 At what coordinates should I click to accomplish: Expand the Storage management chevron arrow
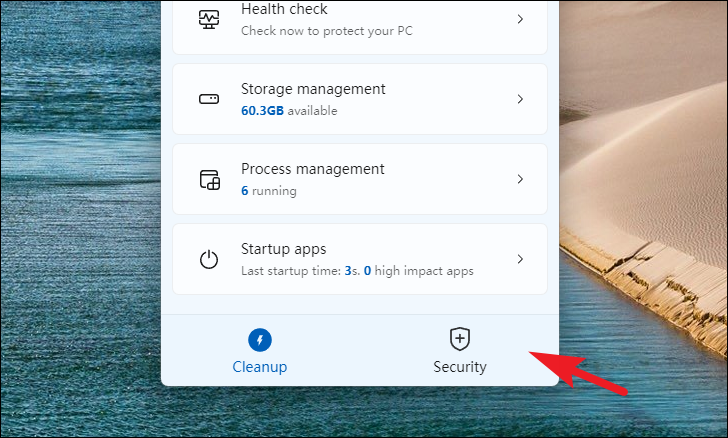(x=520, y=99)
